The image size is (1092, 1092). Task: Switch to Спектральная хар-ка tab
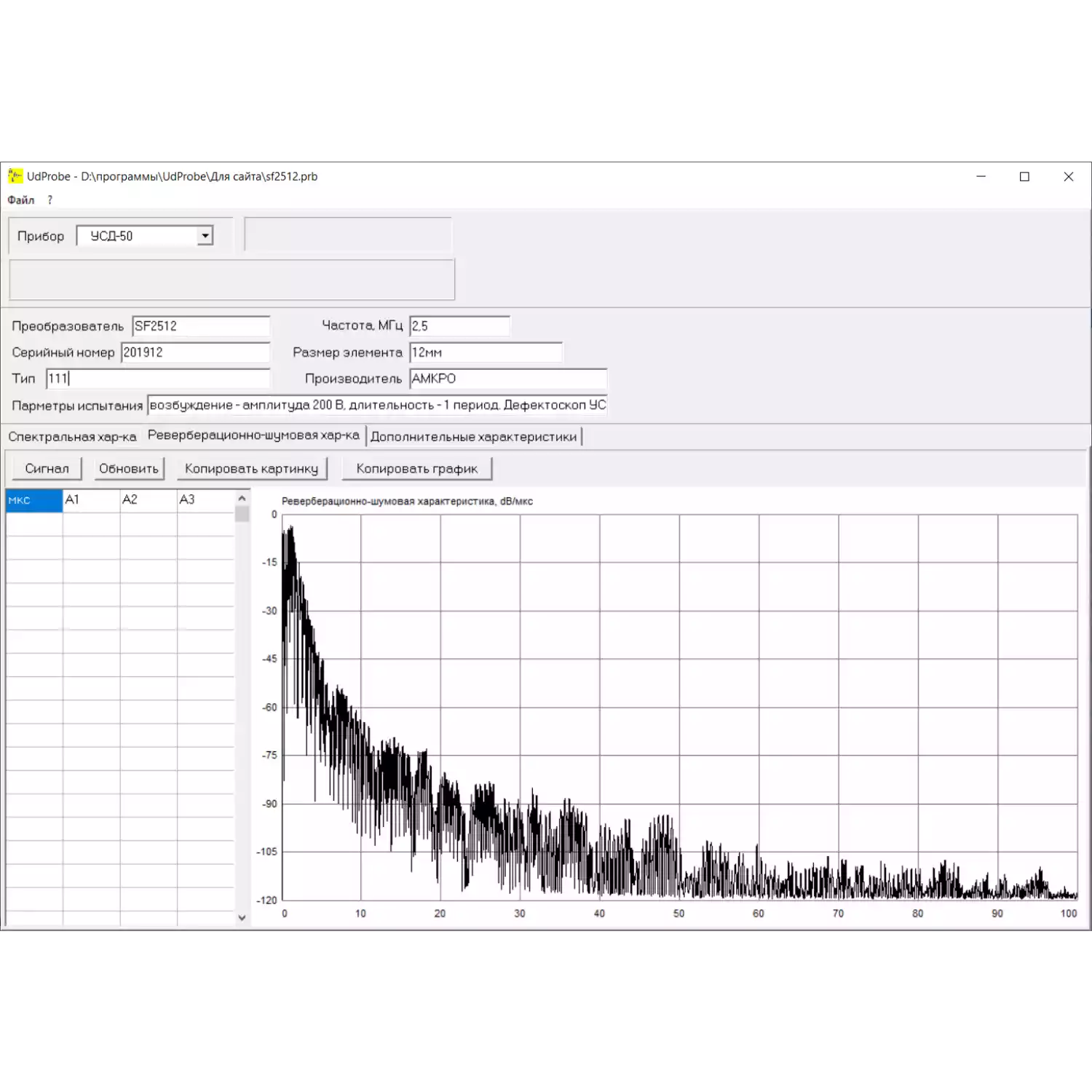point(72,437)
